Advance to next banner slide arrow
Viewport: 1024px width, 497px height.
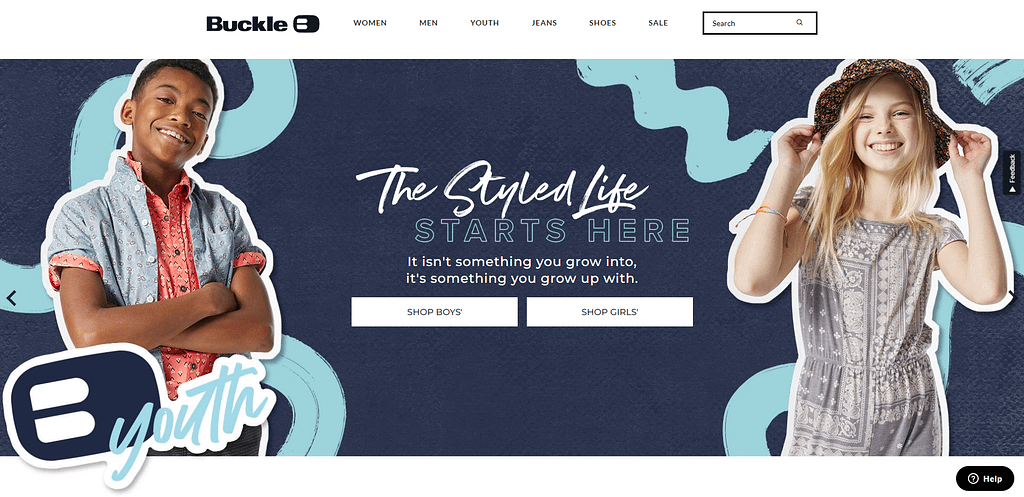tap(1013, 297)
